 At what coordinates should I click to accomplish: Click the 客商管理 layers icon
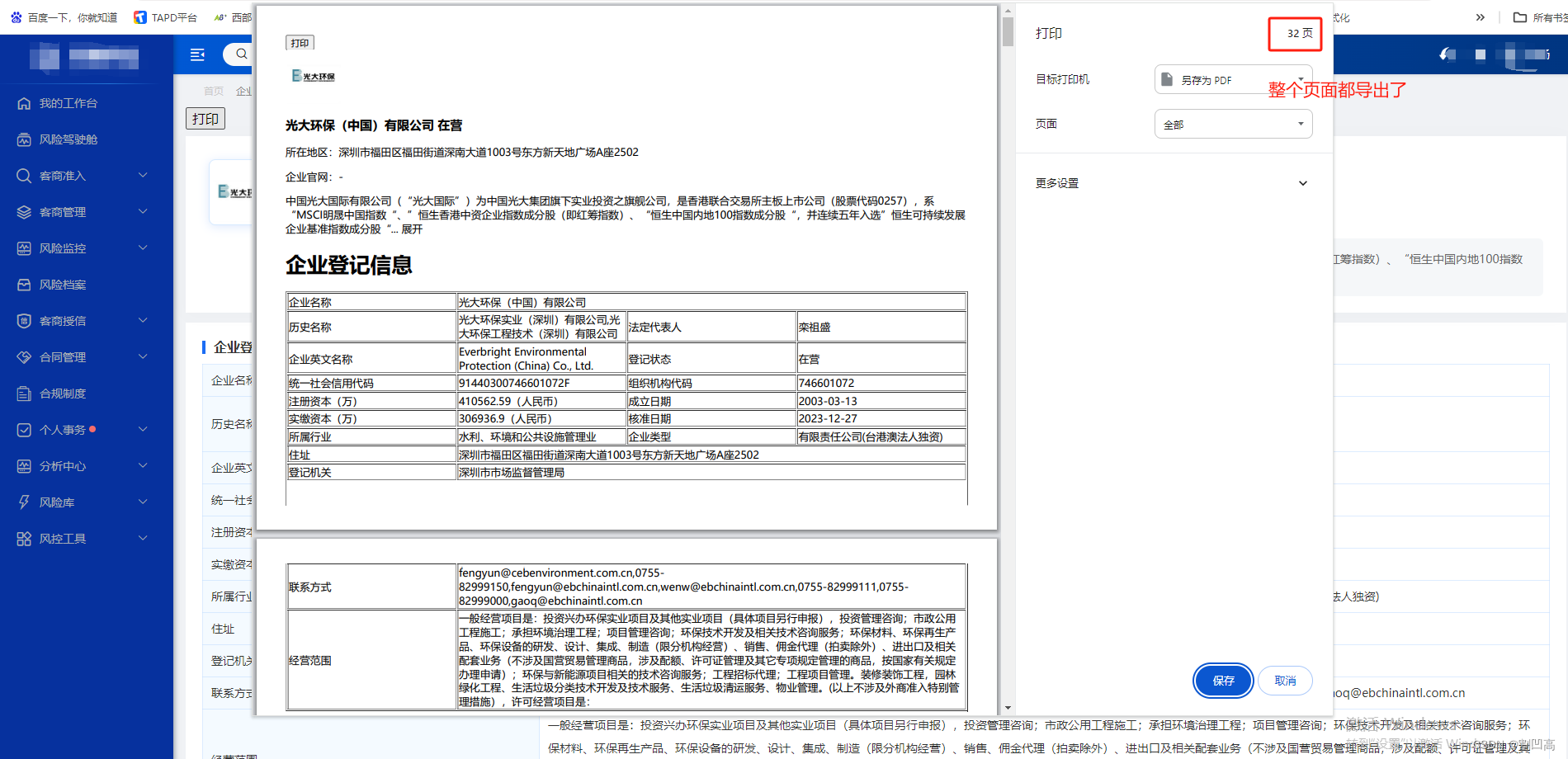point(24,212)
